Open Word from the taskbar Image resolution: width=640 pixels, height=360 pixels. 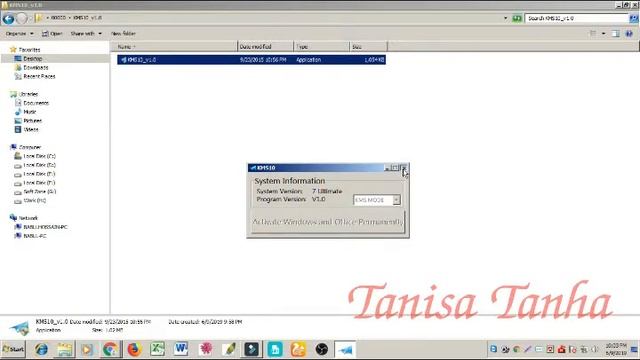[181, 349]
